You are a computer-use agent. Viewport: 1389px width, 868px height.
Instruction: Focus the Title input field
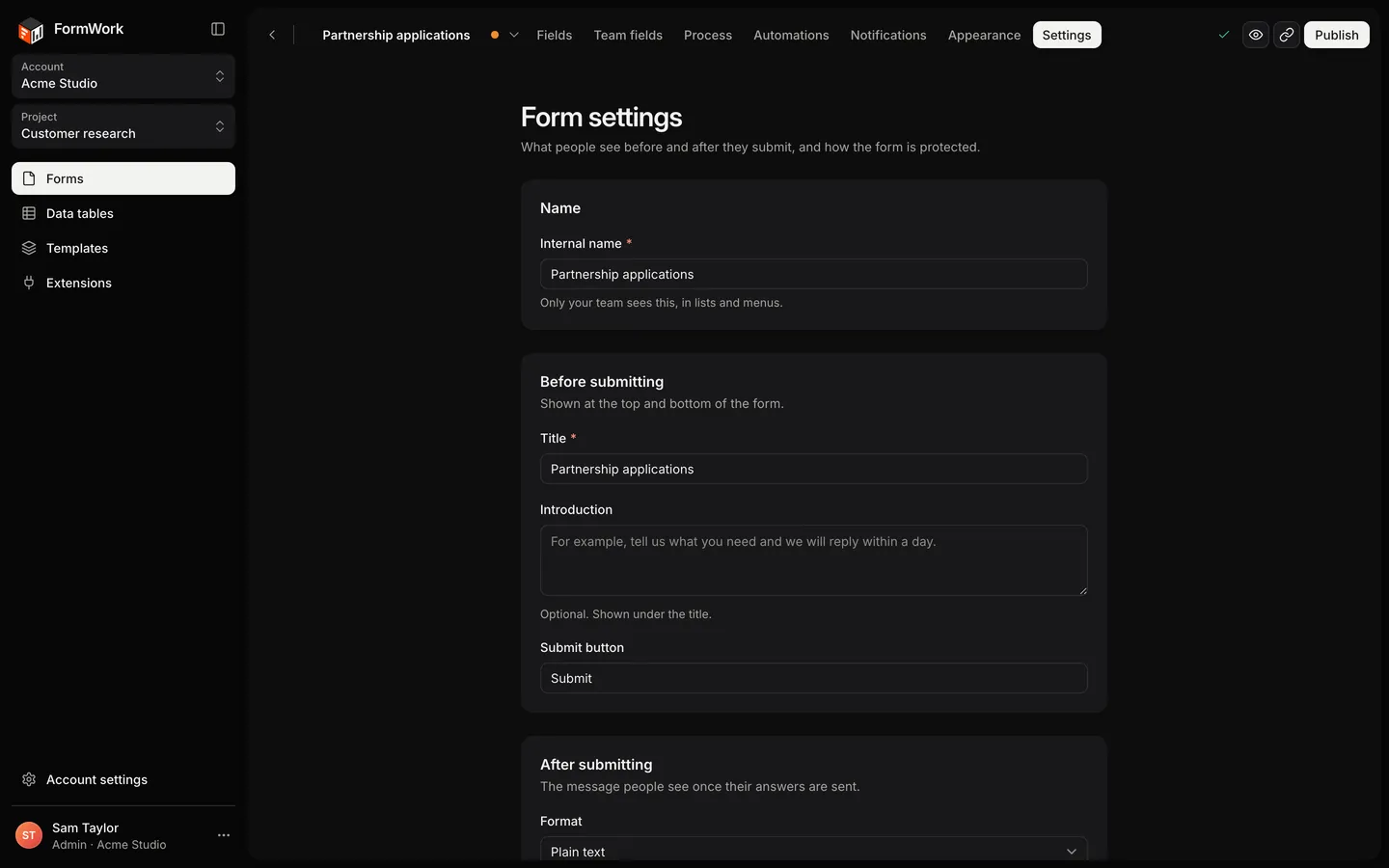click(814, 469)
